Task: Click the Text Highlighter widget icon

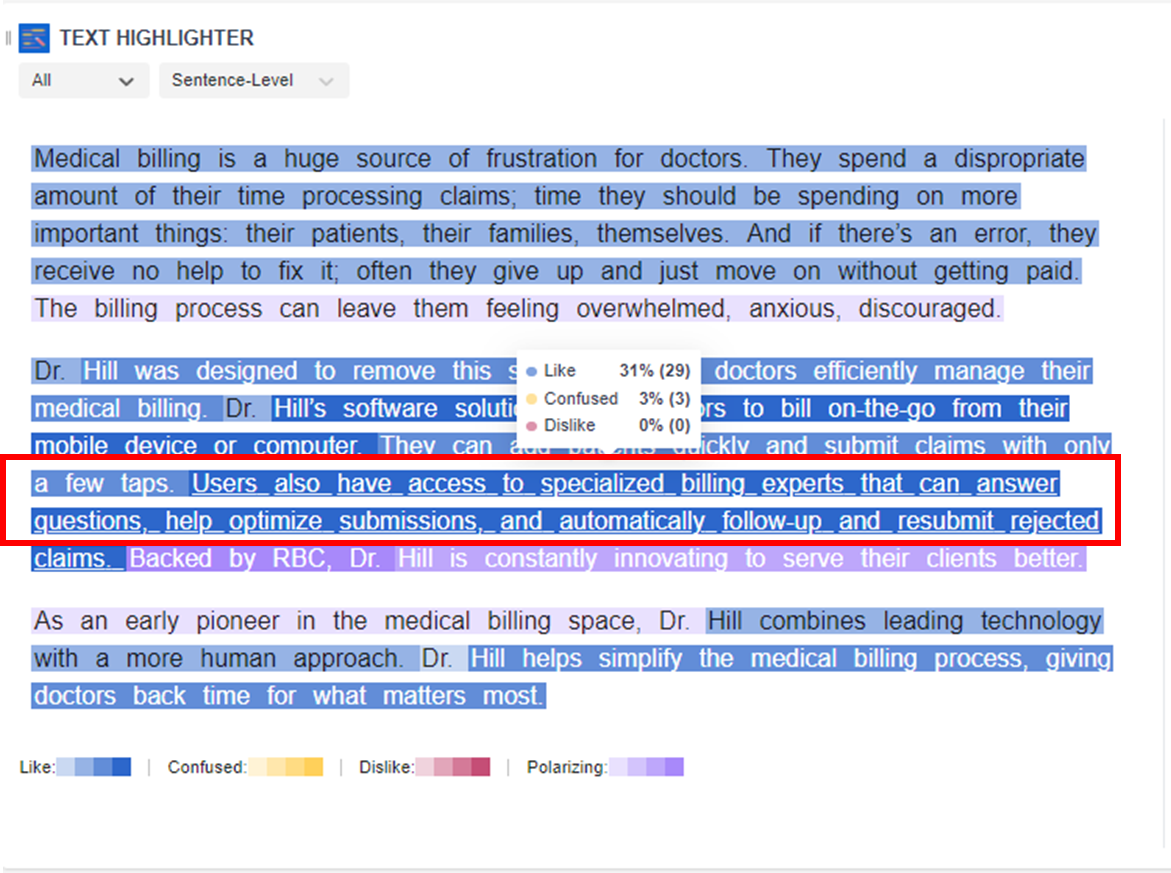Action: [34, 38]
